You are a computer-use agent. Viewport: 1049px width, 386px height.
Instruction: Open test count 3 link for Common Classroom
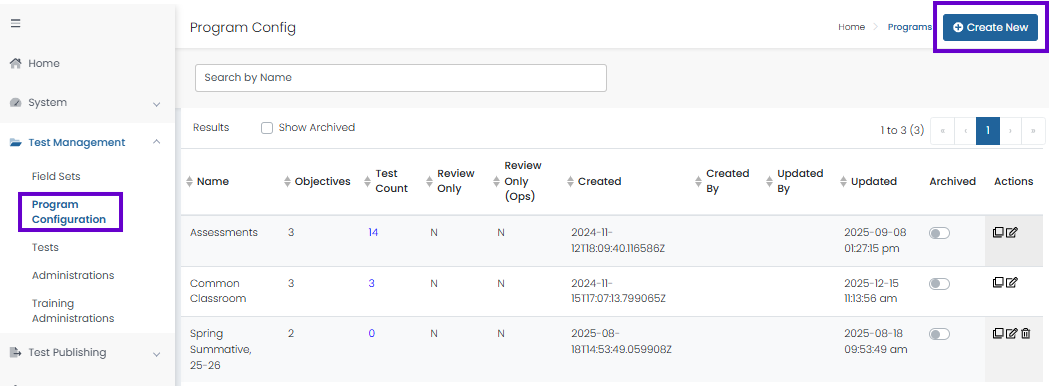[x=371, y=283]
